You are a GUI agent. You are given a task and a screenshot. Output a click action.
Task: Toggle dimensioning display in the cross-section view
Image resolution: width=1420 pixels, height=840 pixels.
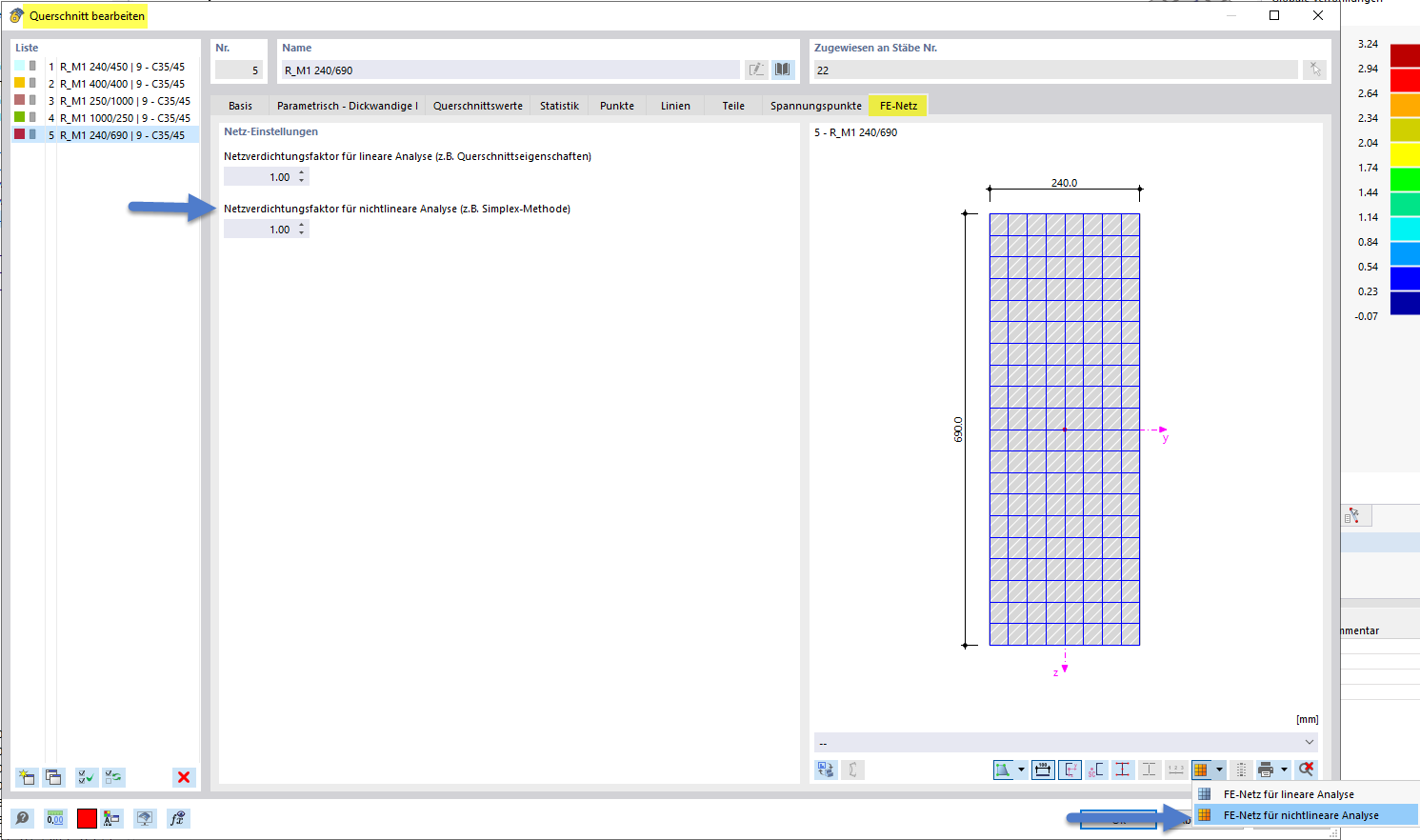[1042, 770]
